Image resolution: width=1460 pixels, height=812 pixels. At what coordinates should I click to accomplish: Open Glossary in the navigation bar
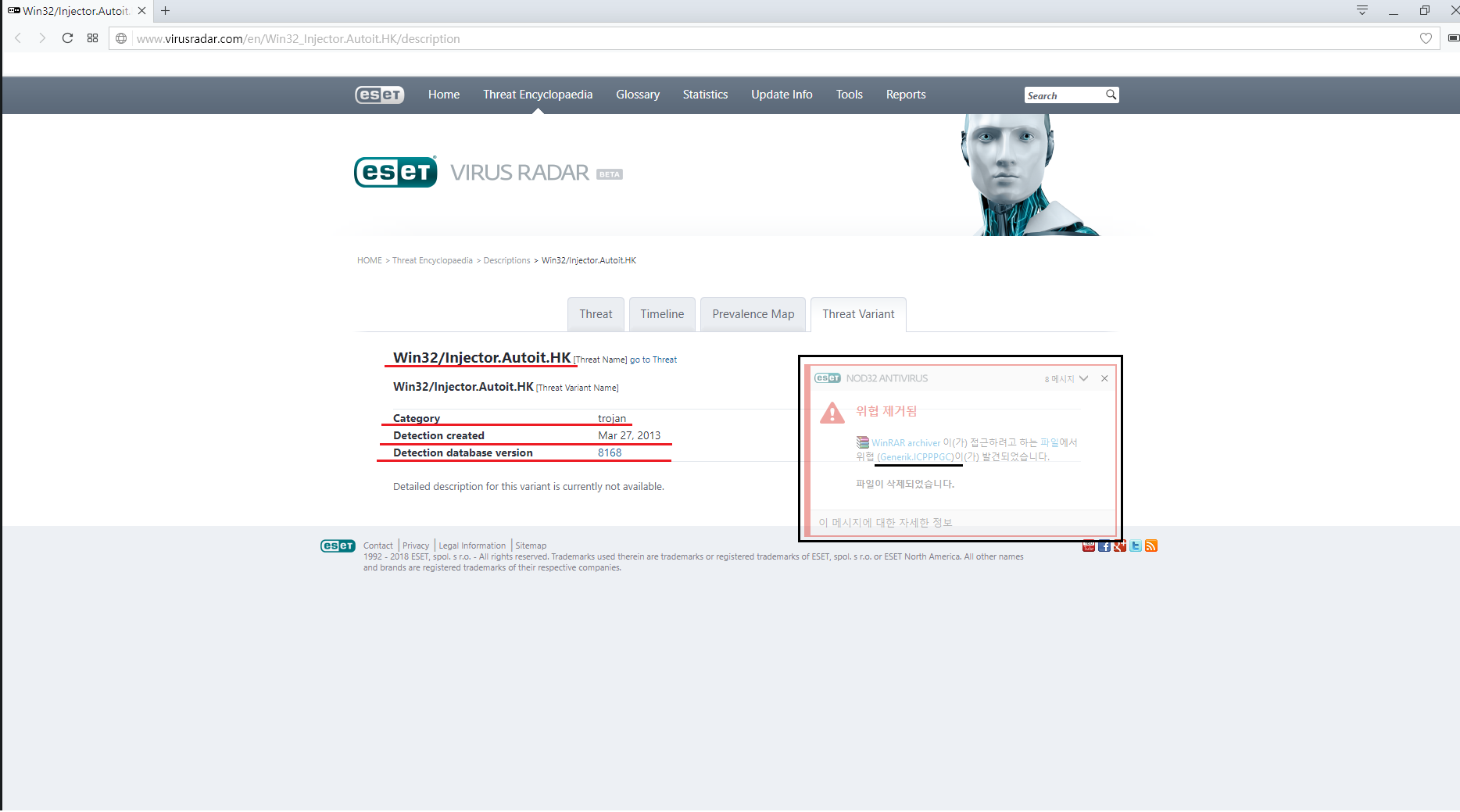tap(638, 95)
